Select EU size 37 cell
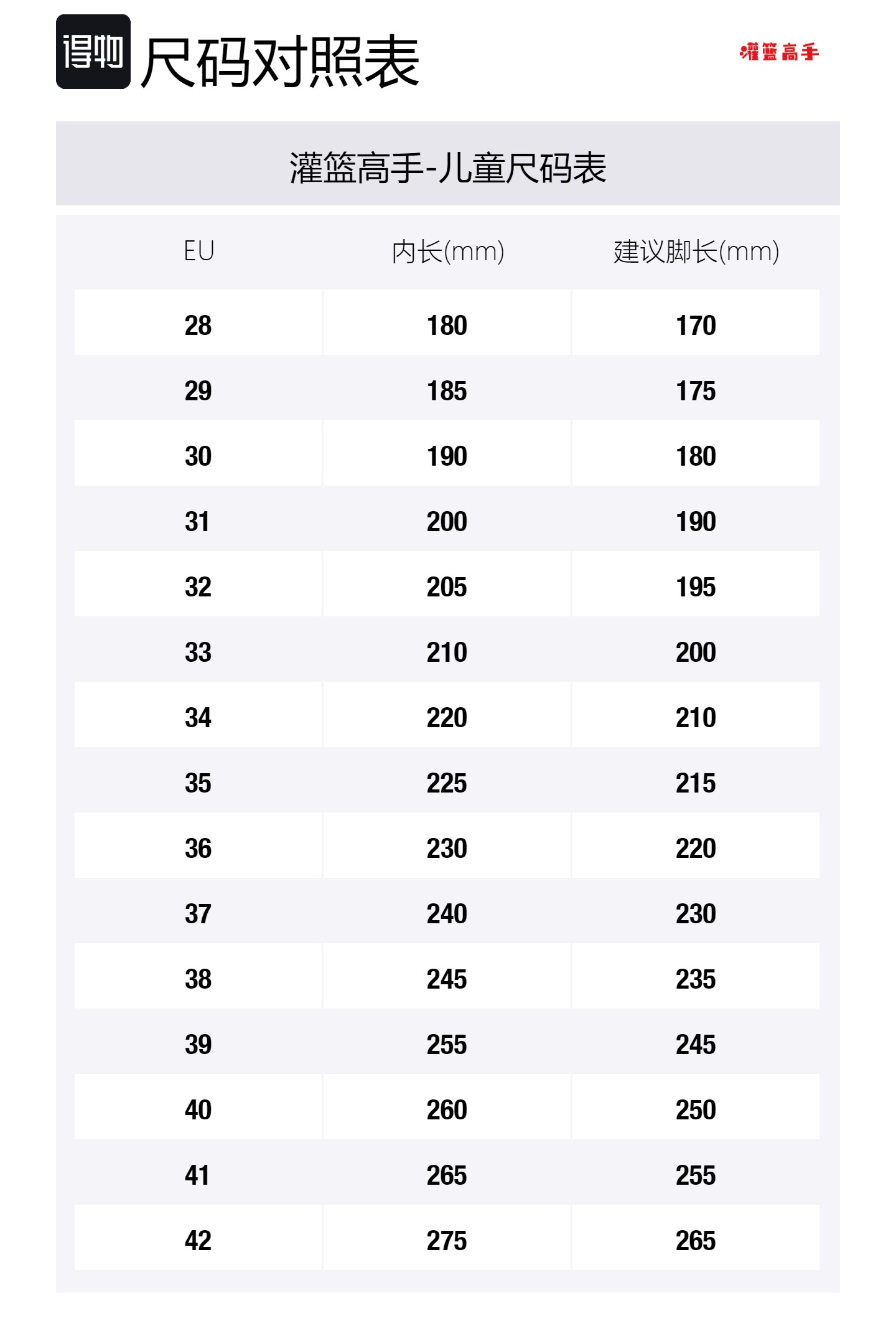896x1341 pixels. [198, 913]
